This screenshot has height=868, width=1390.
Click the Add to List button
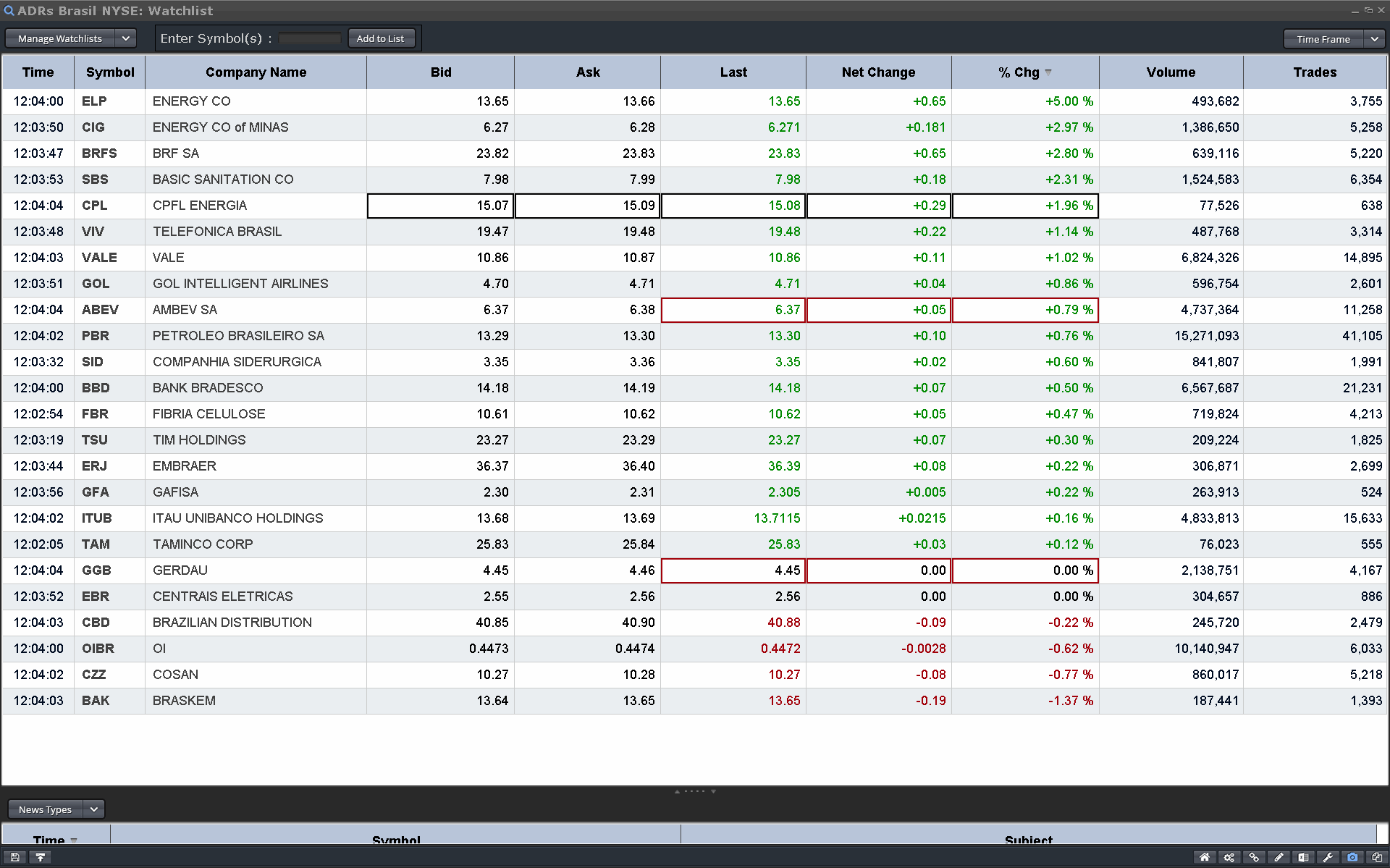coord(380,38)
